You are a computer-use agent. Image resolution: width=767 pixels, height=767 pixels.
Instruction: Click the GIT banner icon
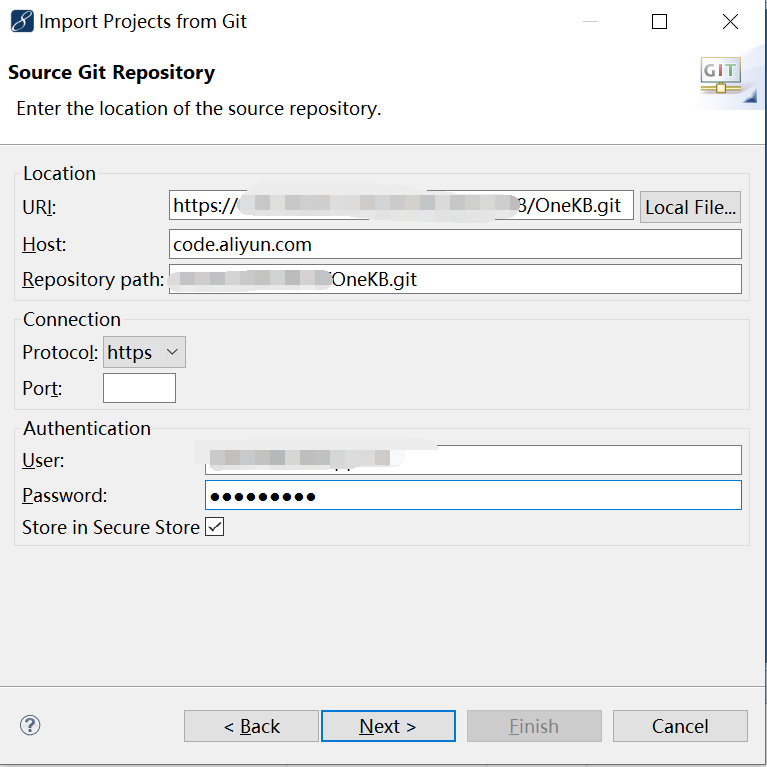click(720, 76)
